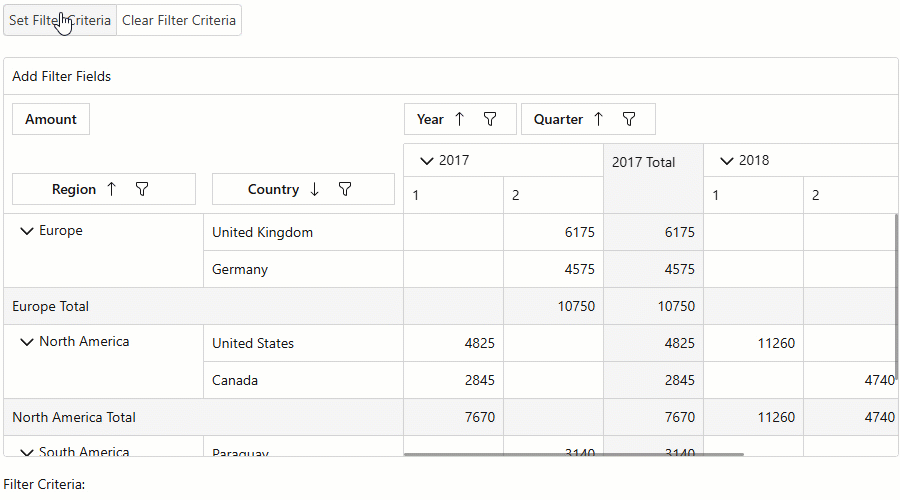The height and width of the screenshot is (500, 900).
Task: Collapse the South America region row
Action: click(27, 452)
